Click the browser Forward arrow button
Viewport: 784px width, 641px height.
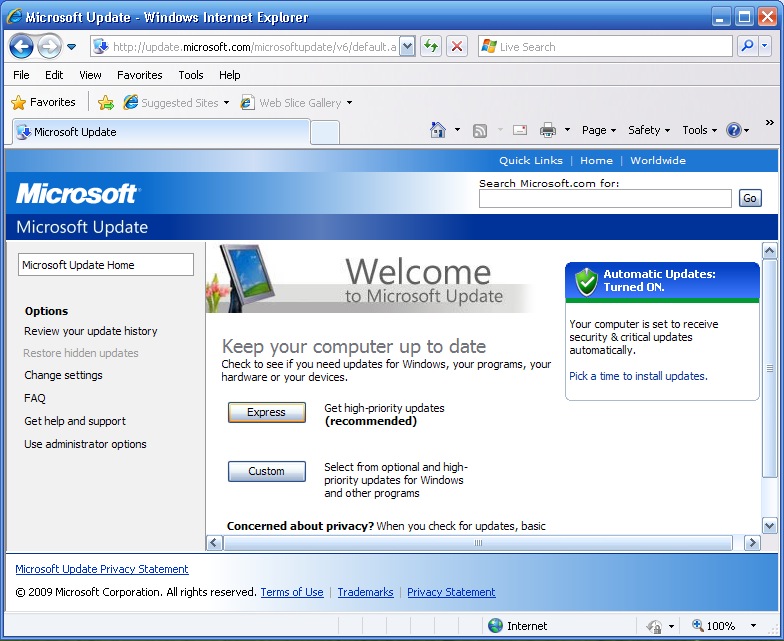[49, 47]
